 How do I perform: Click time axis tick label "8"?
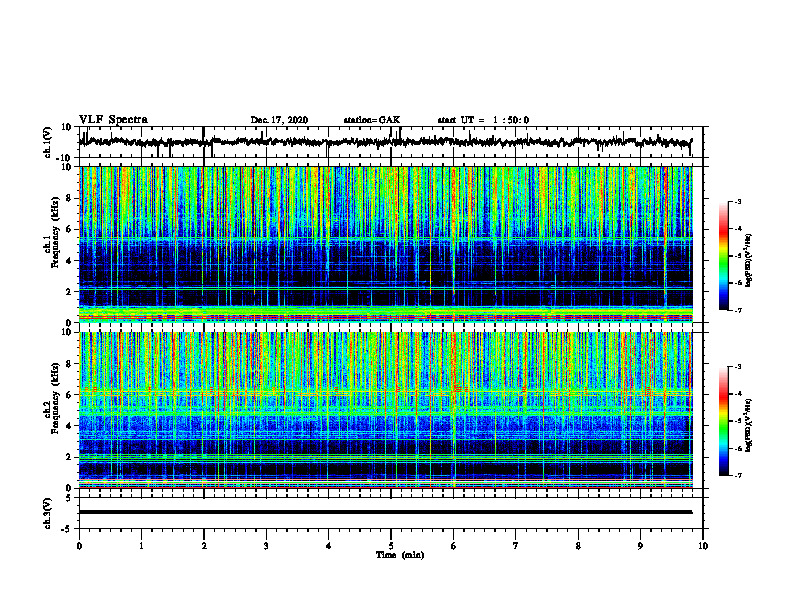tap(578, 546)
